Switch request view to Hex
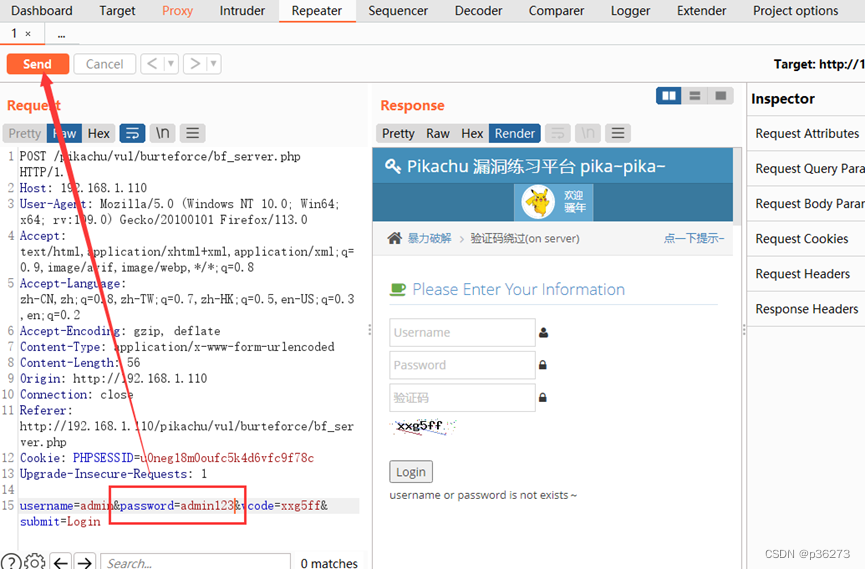This screenshot has width=865, height=569. click(99, 134)
